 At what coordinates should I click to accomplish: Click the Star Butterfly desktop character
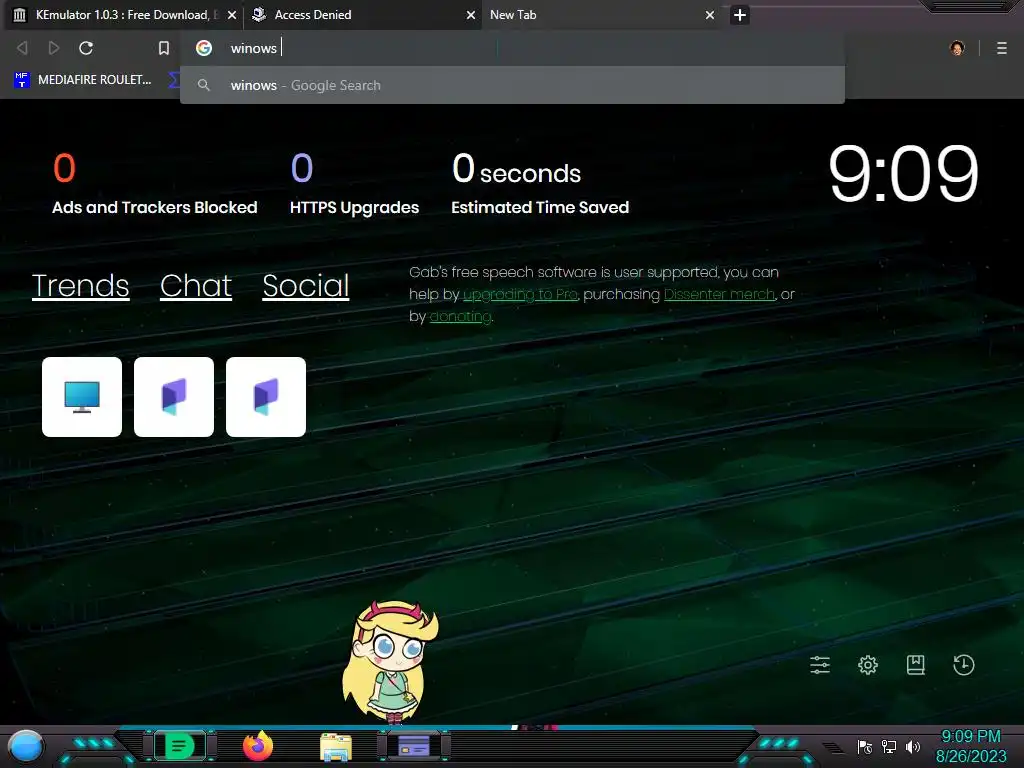(390, 662)
